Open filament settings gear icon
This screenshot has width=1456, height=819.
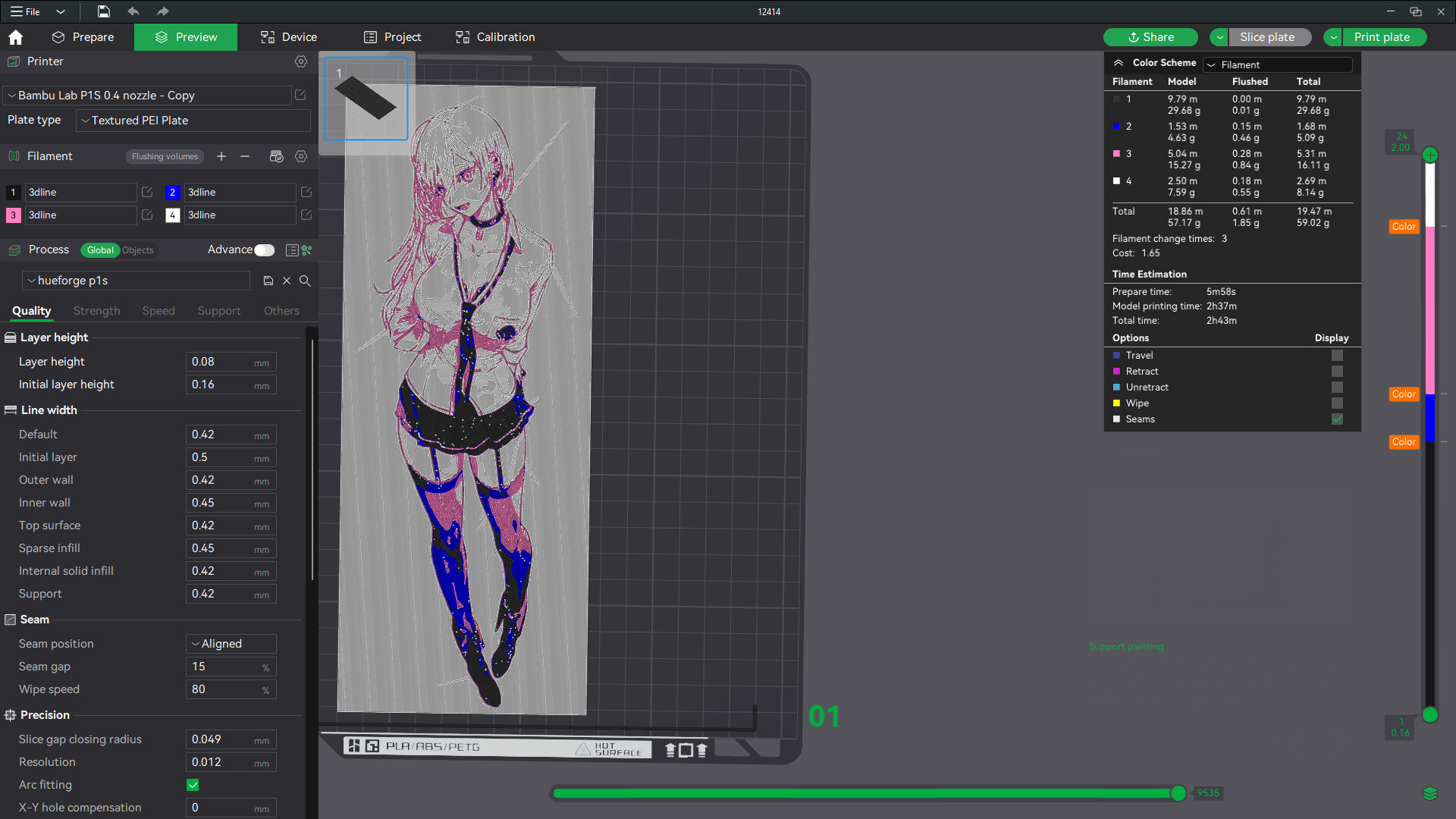[x=301, y=156]
